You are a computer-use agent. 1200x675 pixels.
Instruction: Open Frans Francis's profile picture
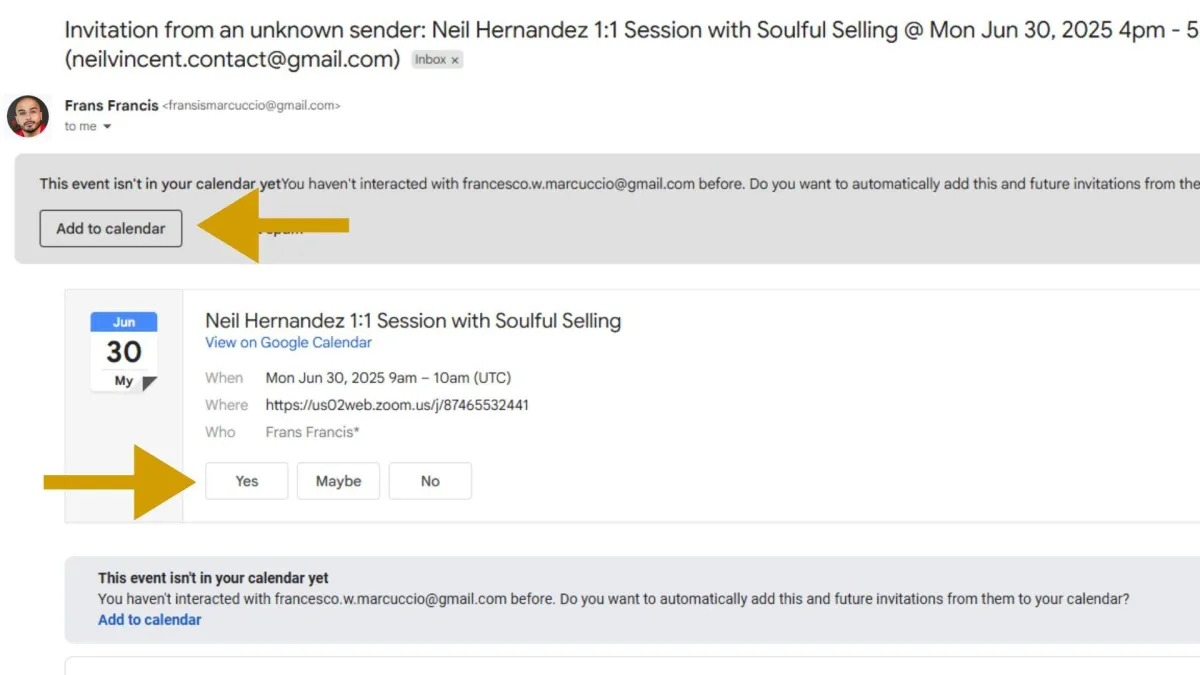click(28, 116)
